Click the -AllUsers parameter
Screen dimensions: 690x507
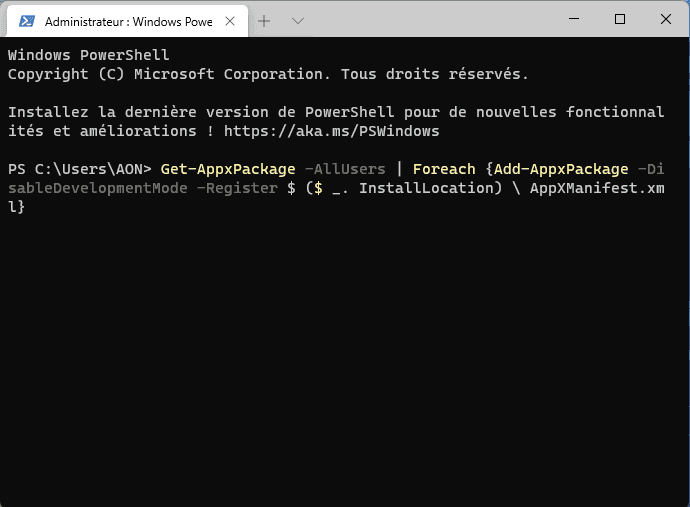click(x=344, y=169)
